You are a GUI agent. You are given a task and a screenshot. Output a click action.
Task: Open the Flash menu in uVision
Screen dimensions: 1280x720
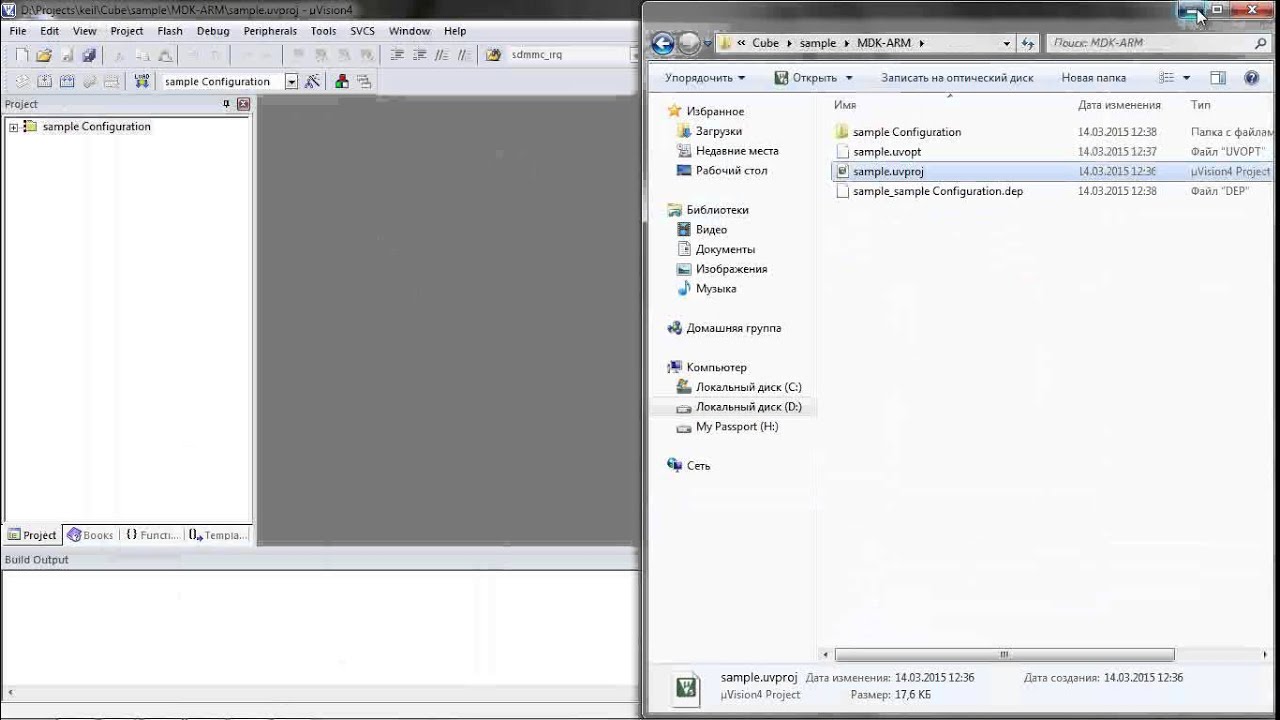pyautogui.click(x=170, y=31)
